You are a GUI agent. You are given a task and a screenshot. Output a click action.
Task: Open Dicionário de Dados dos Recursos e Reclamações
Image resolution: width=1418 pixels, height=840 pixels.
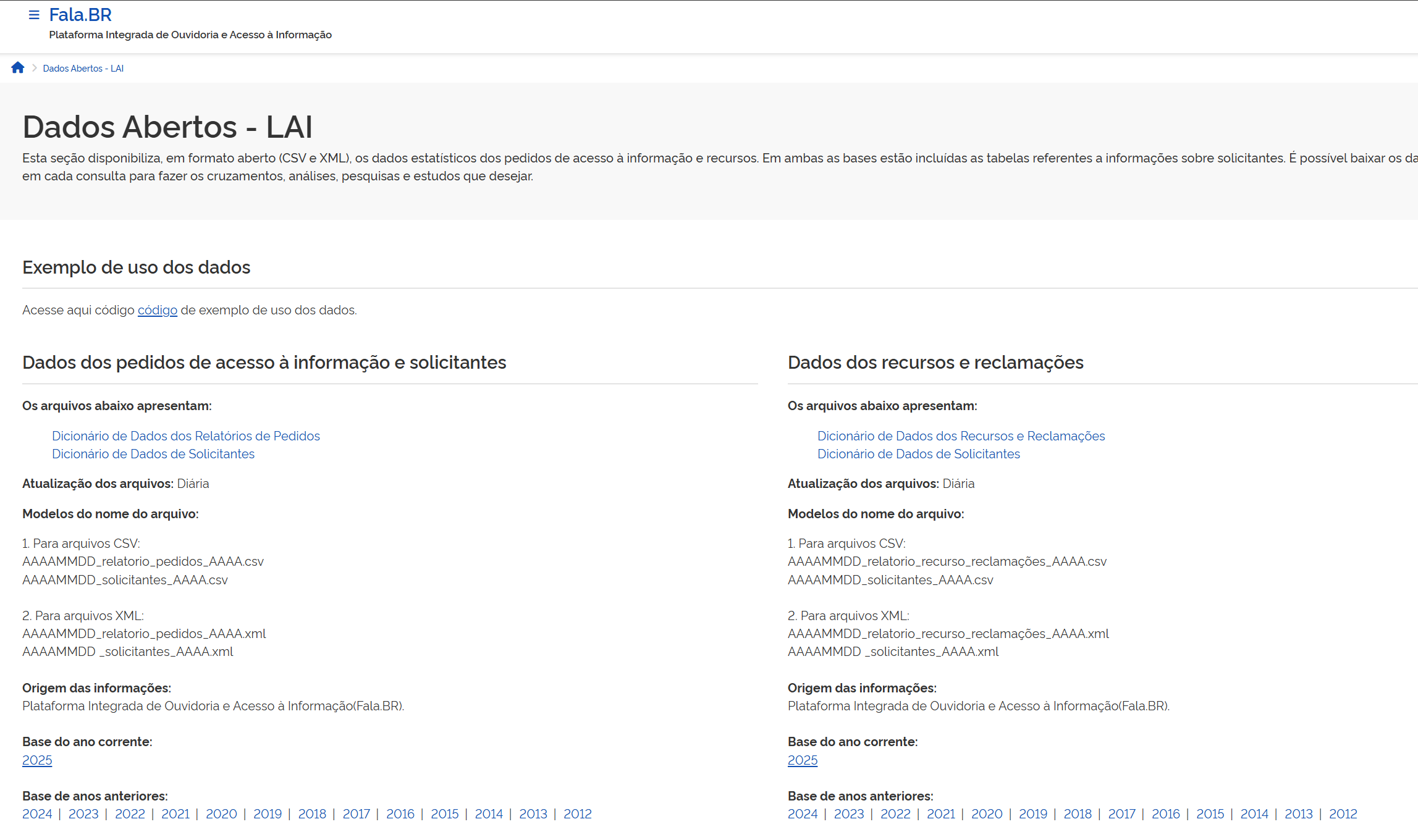point(961,436)
